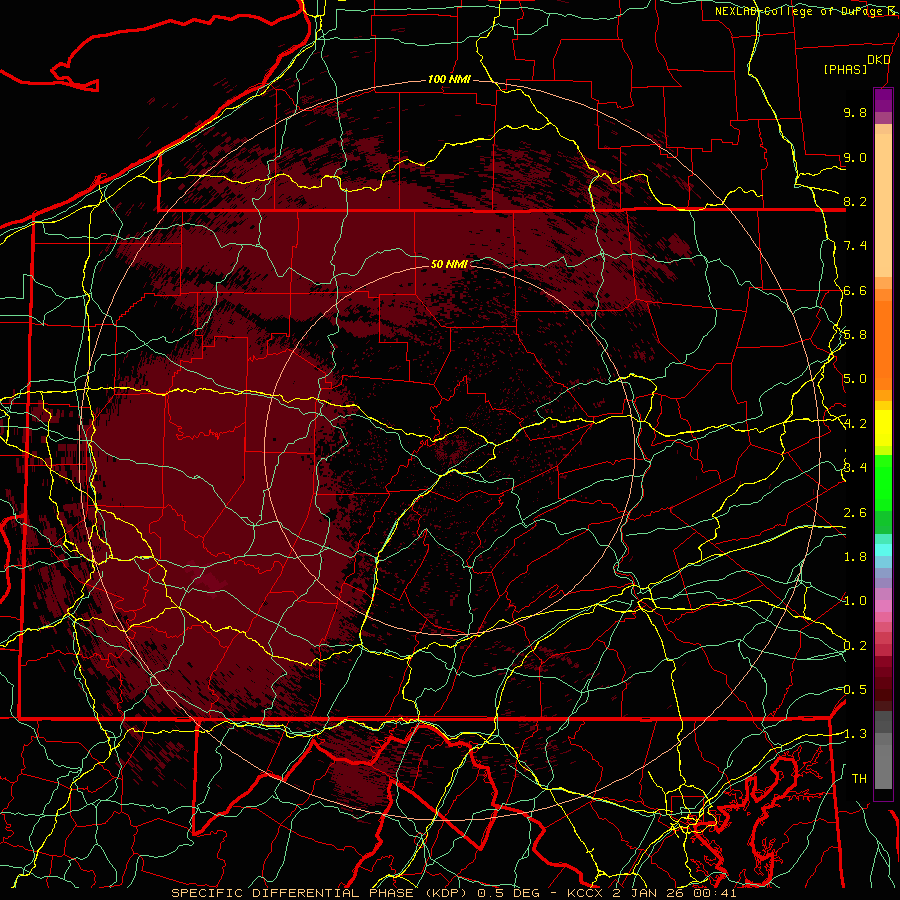The image size is (900, 900).
Task: Click the TH label at legend bottom
Action: (859, 779)
